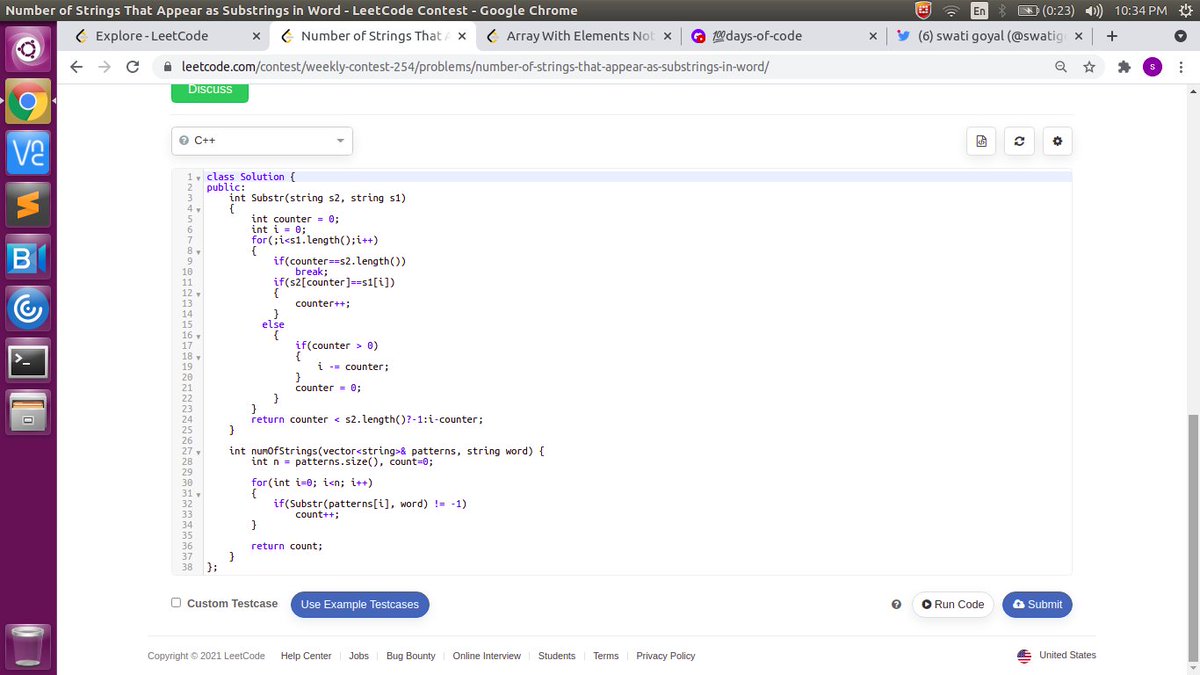Select Number of Strings That tab
Image resolution: width=1200 pixels, height=675 pixels.
pos(371,36)
